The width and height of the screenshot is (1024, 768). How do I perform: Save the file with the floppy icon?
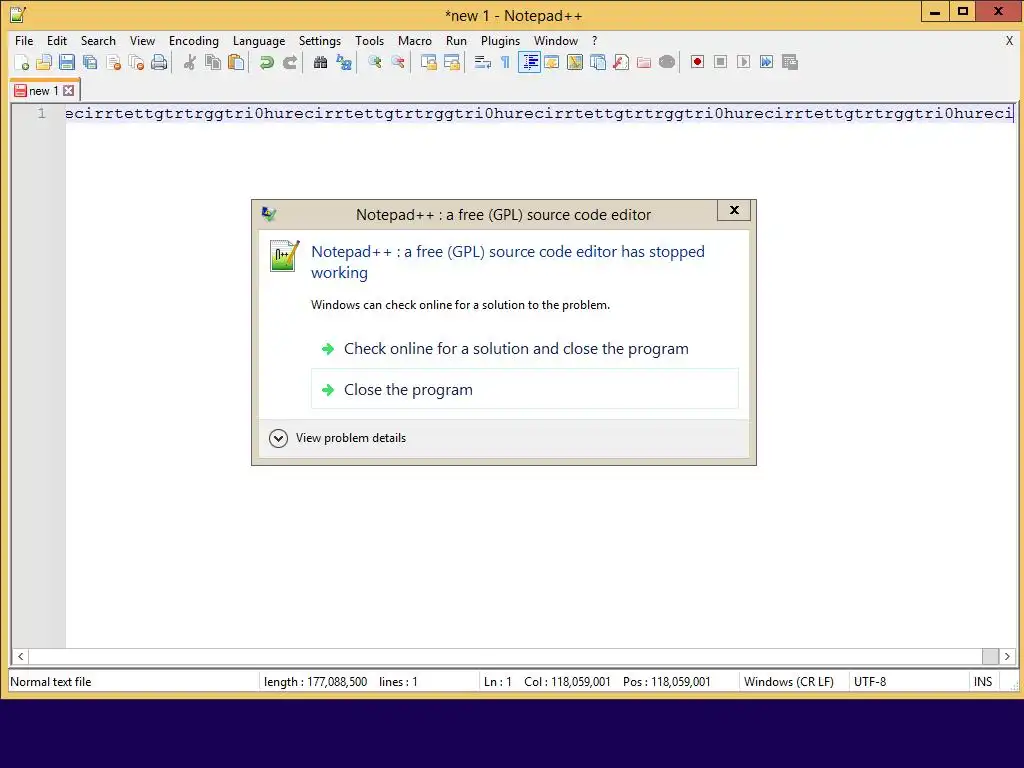[x=67, y=62]
